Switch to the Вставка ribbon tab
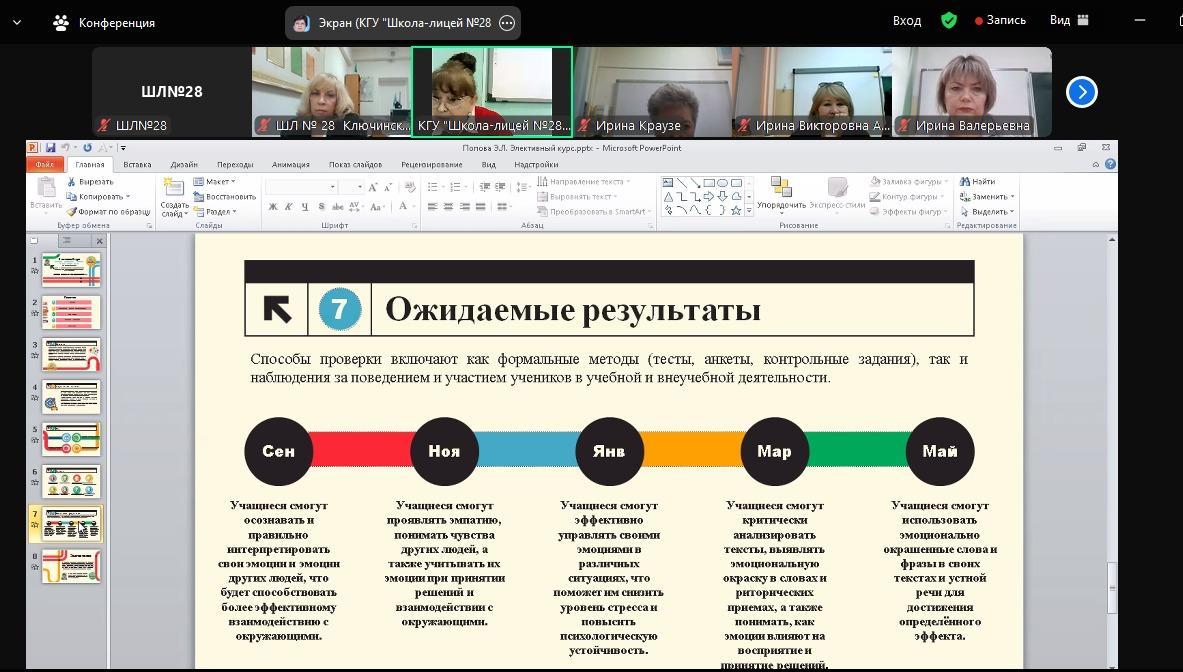The width and height of the screenshot is (1183, 672). [137, 164]
